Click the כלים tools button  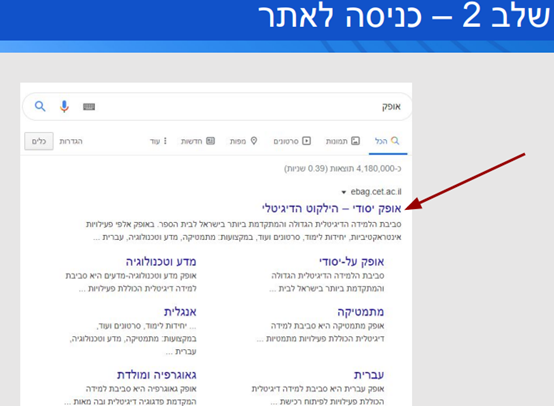[x=39, y=141]
